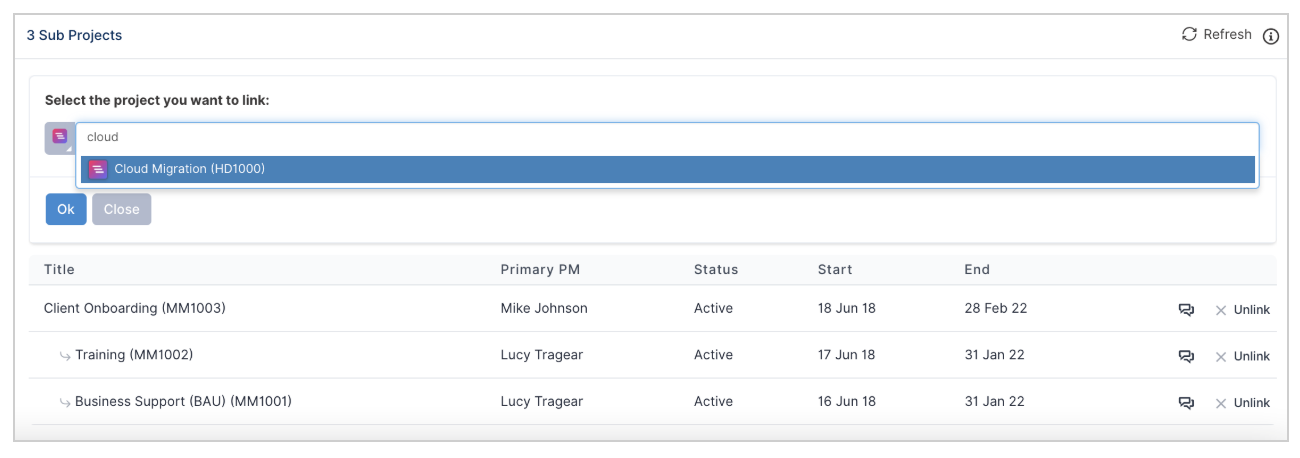Open comments for Business Support (BAU) row
The width and height of the screenshot is (1300, 458).
click(1187, 403)
